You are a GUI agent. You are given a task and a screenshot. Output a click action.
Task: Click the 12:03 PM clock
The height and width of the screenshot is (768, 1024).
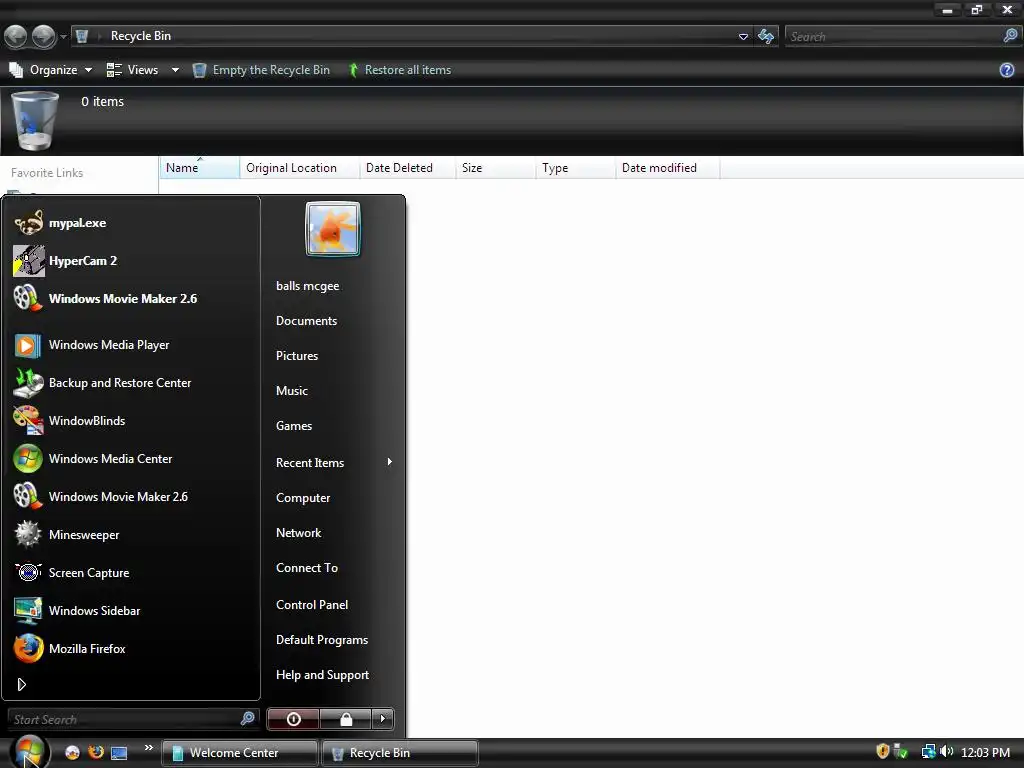985,752
